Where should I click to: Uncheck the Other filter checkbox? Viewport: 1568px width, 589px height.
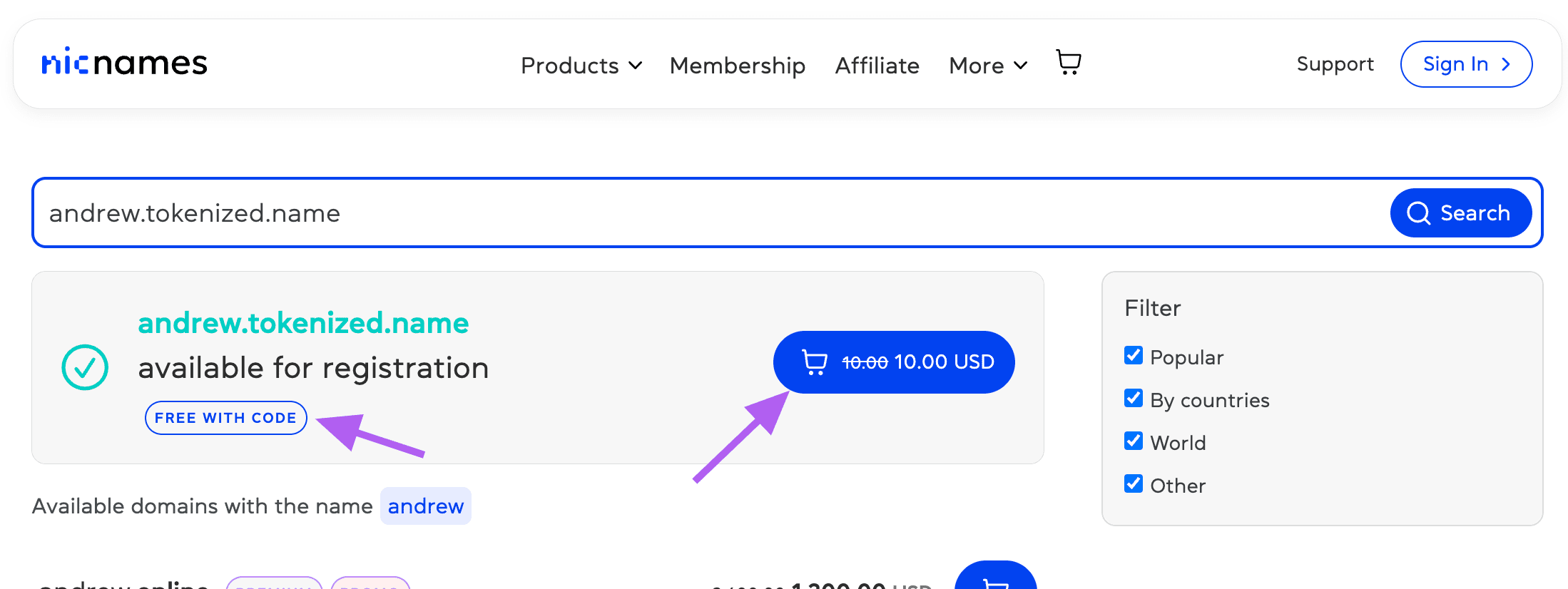pos(1134,483)
